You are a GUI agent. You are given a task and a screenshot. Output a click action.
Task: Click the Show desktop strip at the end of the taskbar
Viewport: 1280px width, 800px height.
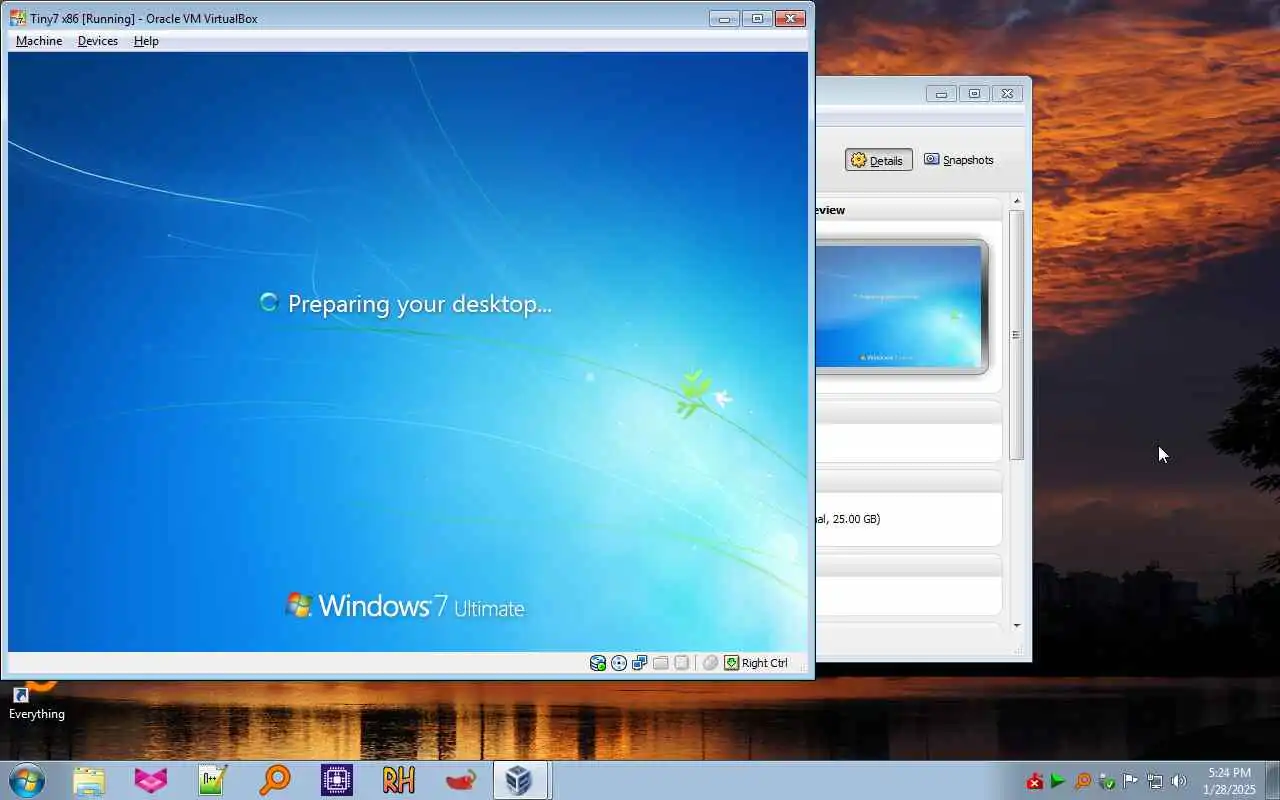tap(1272, 780)
